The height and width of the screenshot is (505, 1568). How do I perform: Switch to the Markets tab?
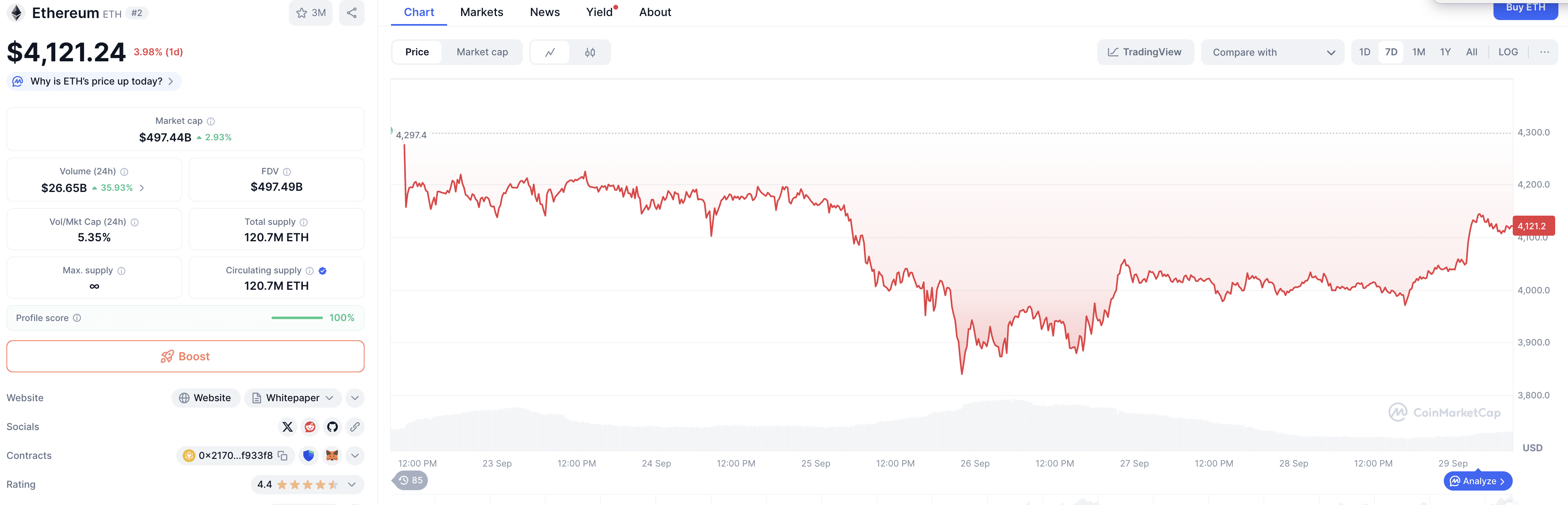pyautogui.click(x=482, y=12)
